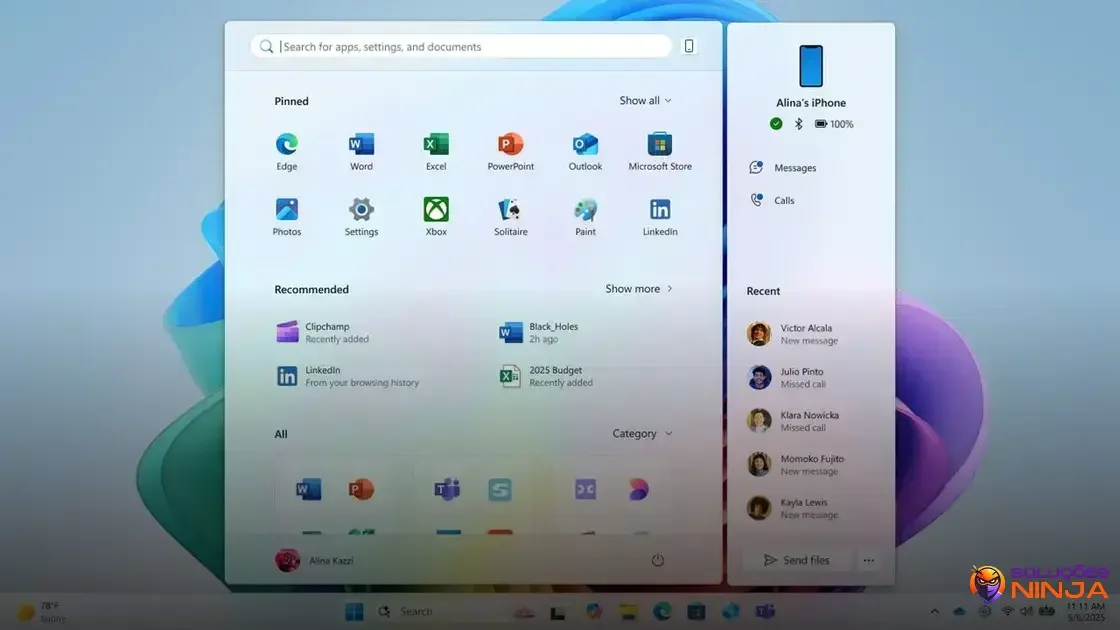This screenshot has width=1120, height=630.
Task: Open the weather widget on taskbar
Action: tap(41, 611)
